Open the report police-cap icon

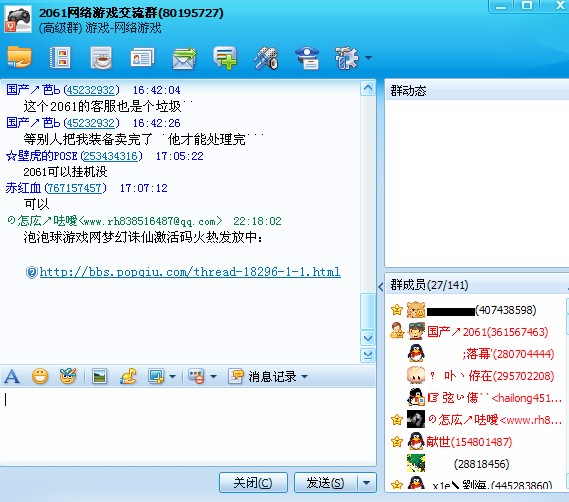click(307, 58)
